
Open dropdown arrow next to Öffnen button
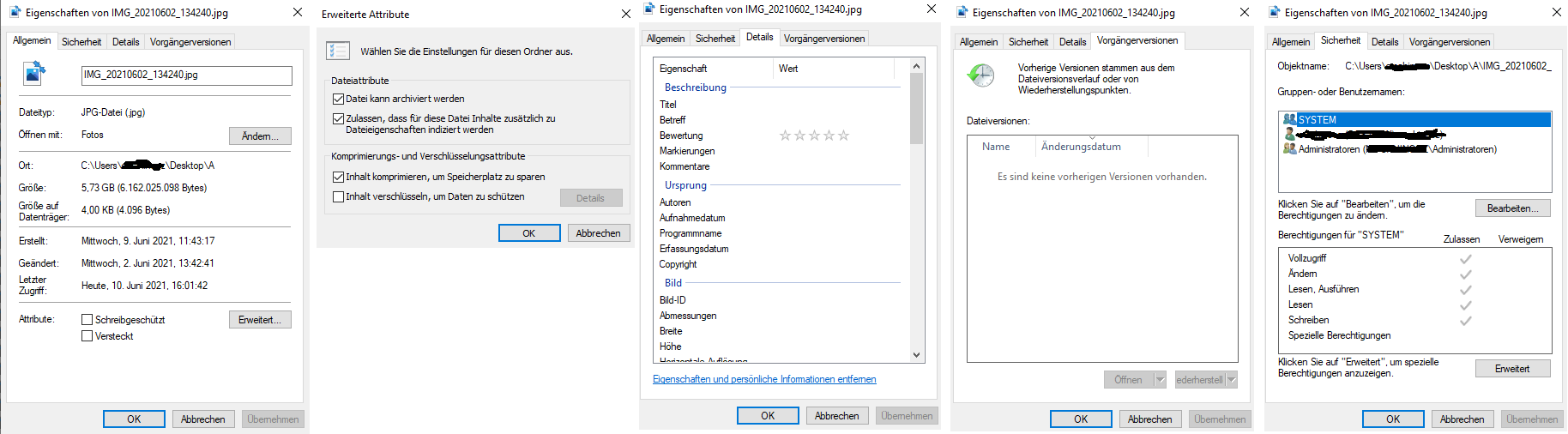(x=1160, y=380)
